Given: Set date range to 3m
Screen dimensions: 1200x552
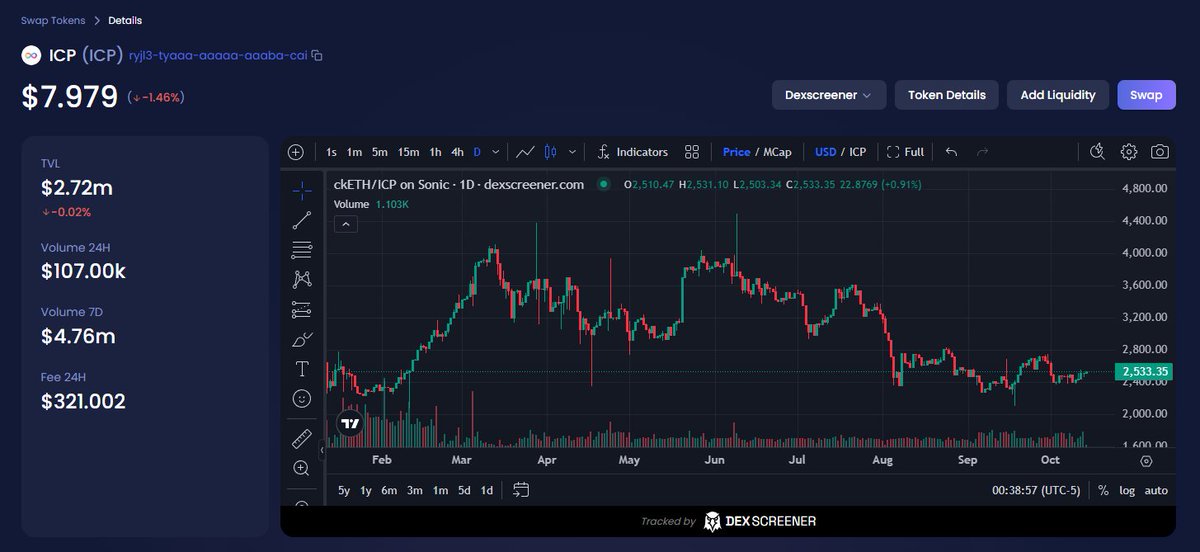Looking at the screenshot, I should tap(414, 490).
